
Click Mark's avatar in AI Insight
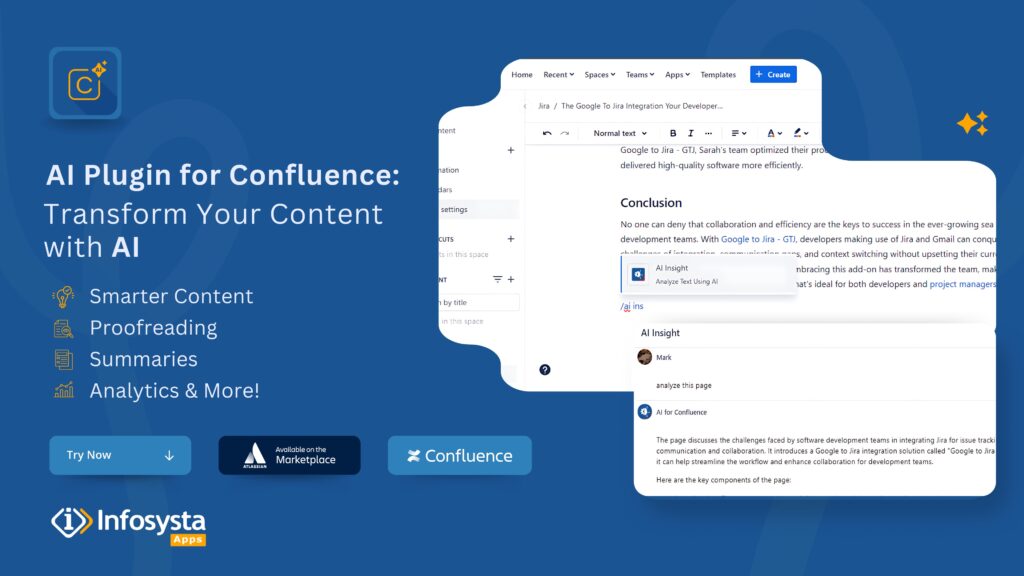645,357
